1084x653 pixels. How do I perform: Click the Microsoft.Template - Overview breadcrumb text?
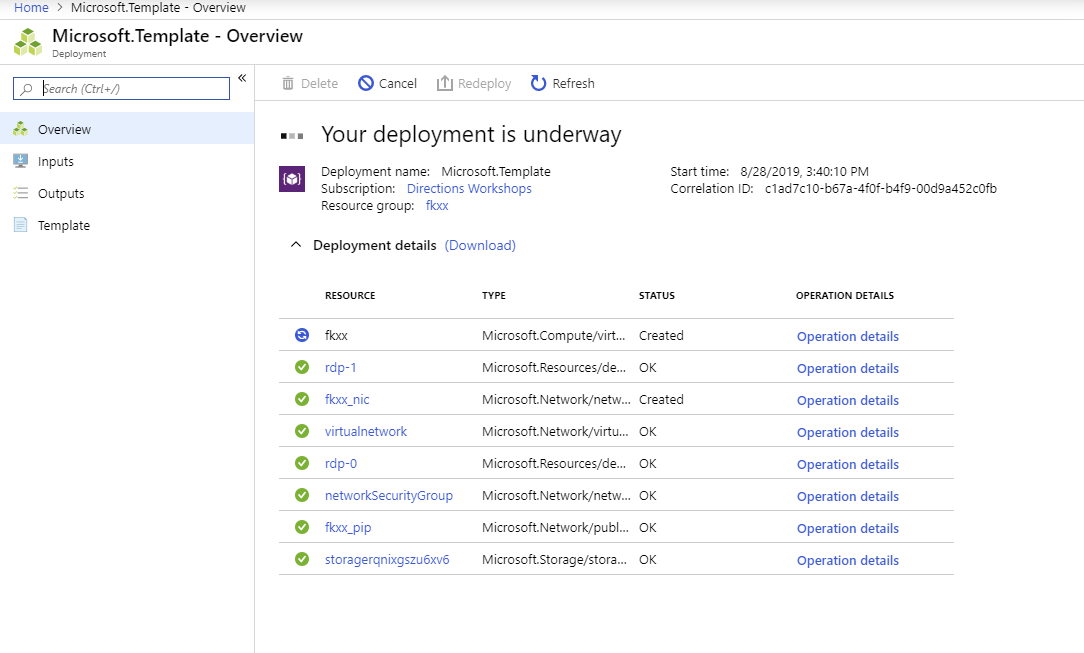point(158,8)
